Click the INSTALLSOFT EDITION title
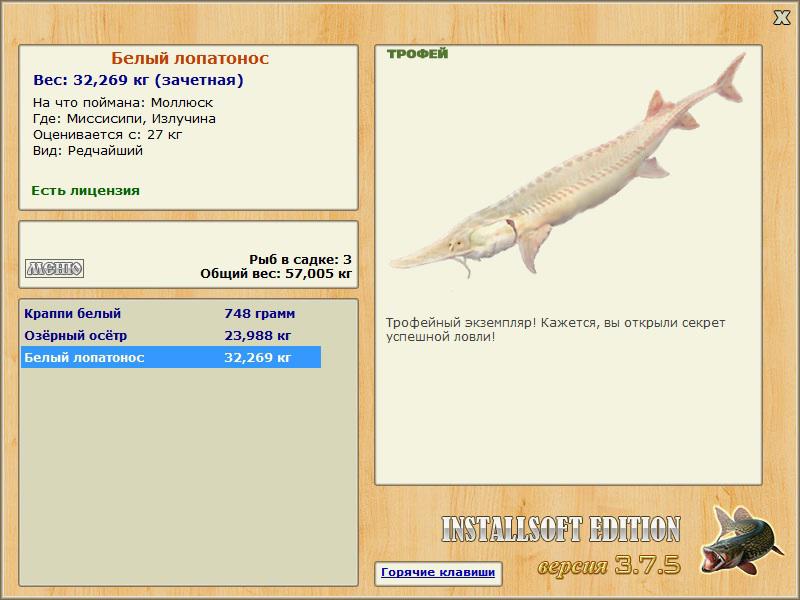 click(561, 529)
